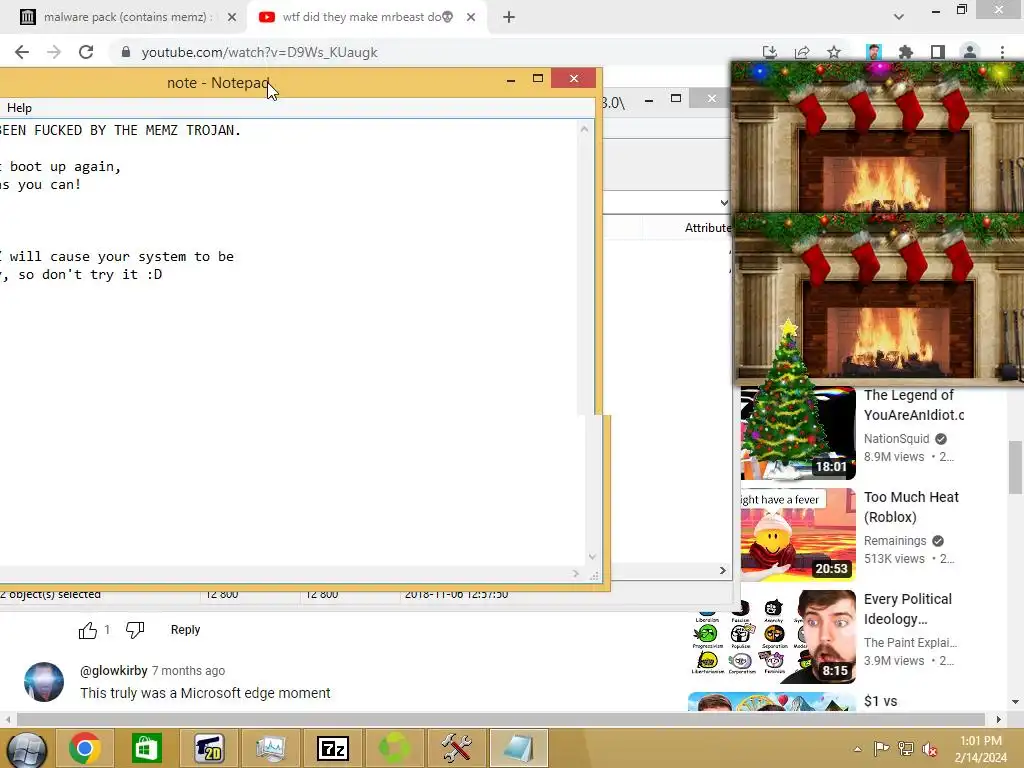
Task: Open Chrome profile avatar
Action: [970, 52]
